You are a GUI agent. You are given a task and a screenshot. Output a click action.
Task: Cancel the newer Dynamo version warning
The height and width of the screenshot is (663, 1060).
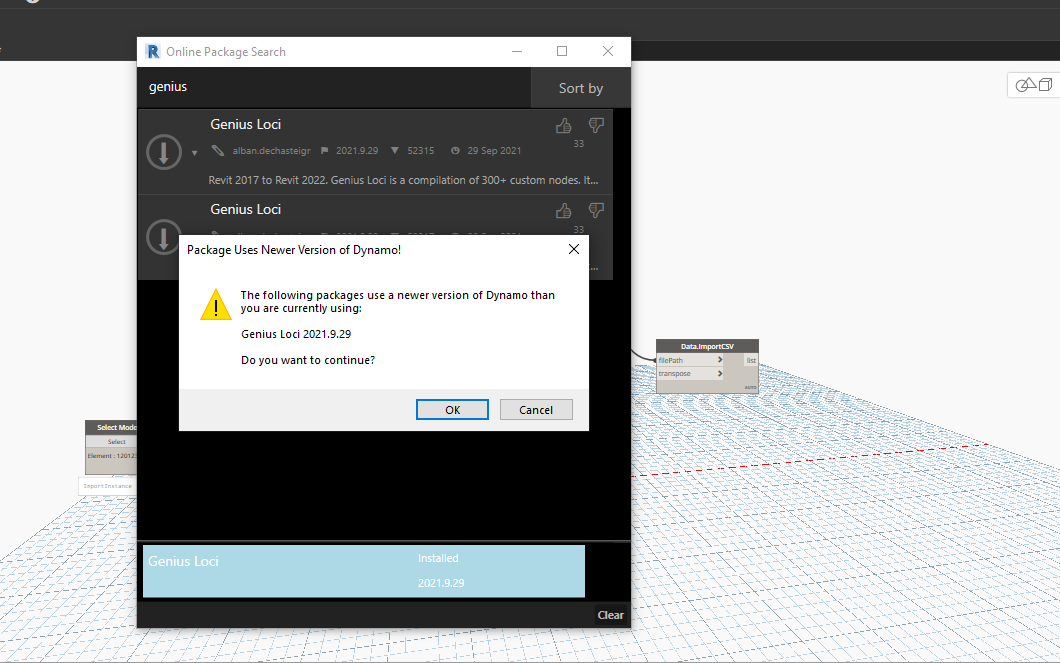(x=536, y=410)
